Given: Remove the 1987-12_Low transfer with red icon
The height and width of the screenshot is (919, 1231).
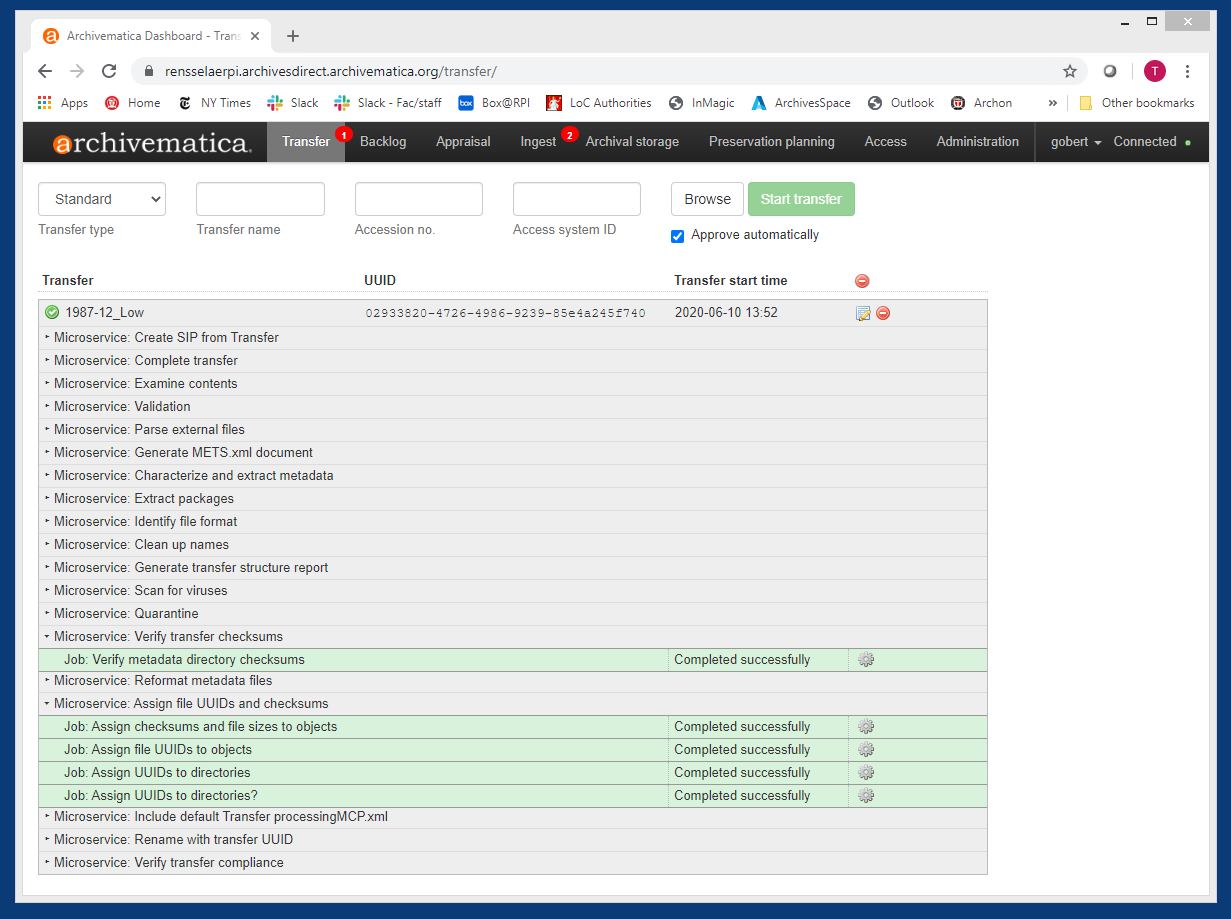Looking at the screenshot, I should [883, 313].
